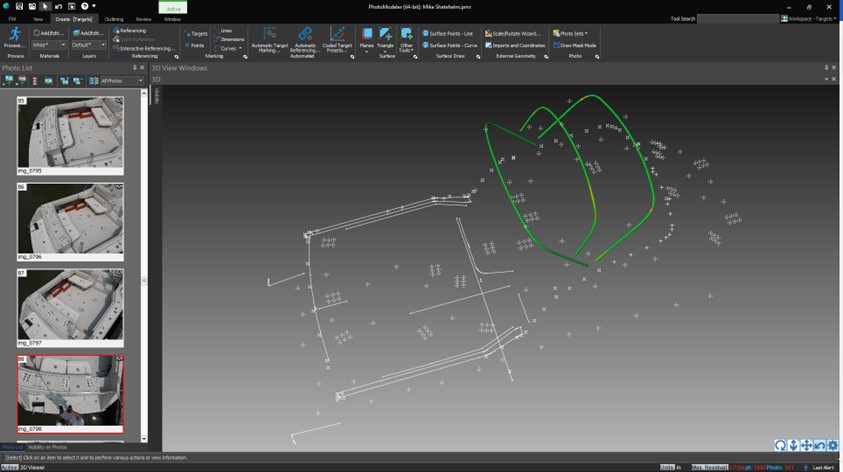This screenshot has width=843, height=472.
Task: Click the Process running-man icon
Action: (14, 35)
